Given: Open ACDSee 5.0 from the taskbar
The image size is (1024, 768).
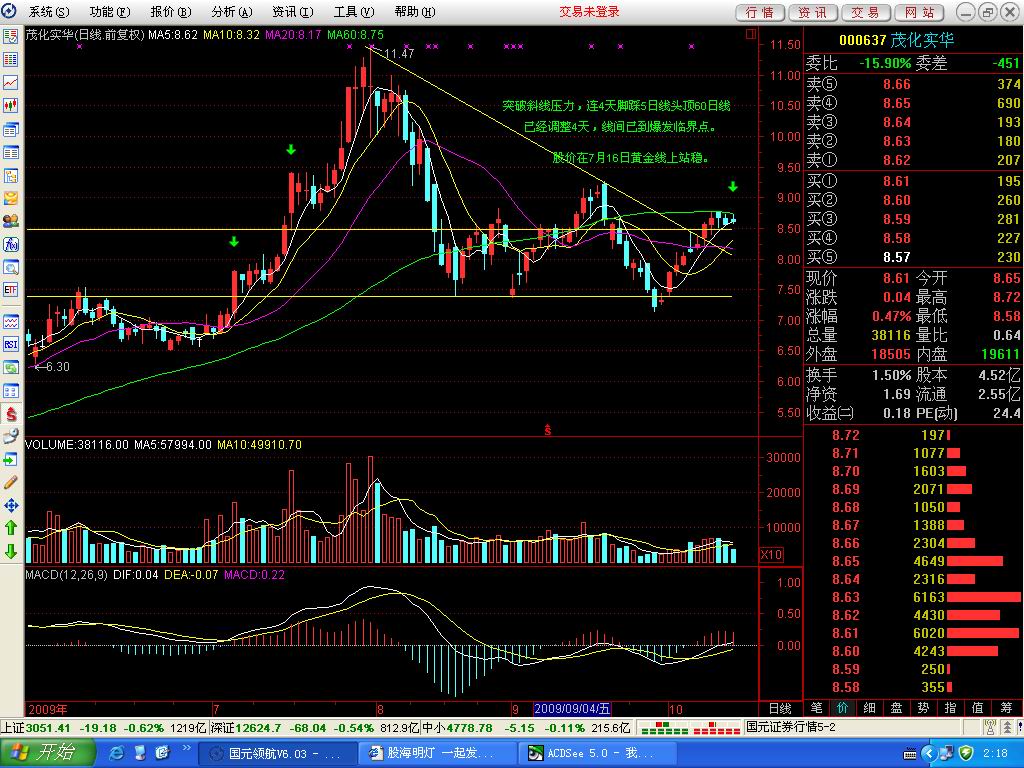Looking at the screenshot, I should pos(580,753).
